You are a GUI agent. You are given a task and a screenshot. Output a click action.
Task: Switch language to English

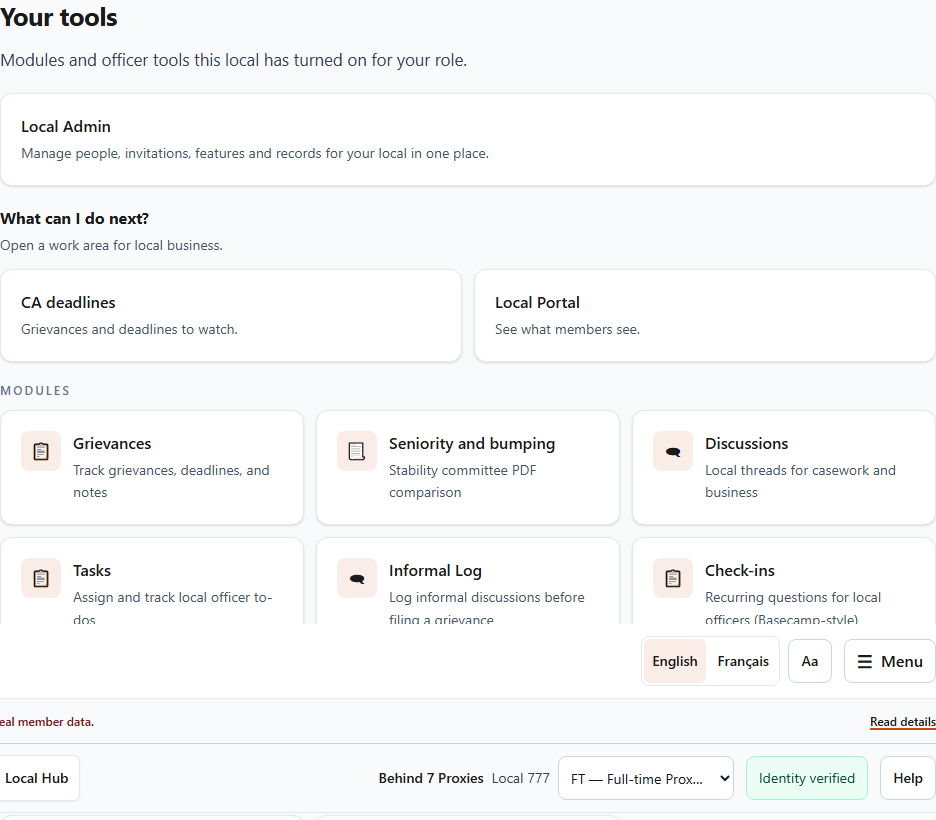point(675,661)
